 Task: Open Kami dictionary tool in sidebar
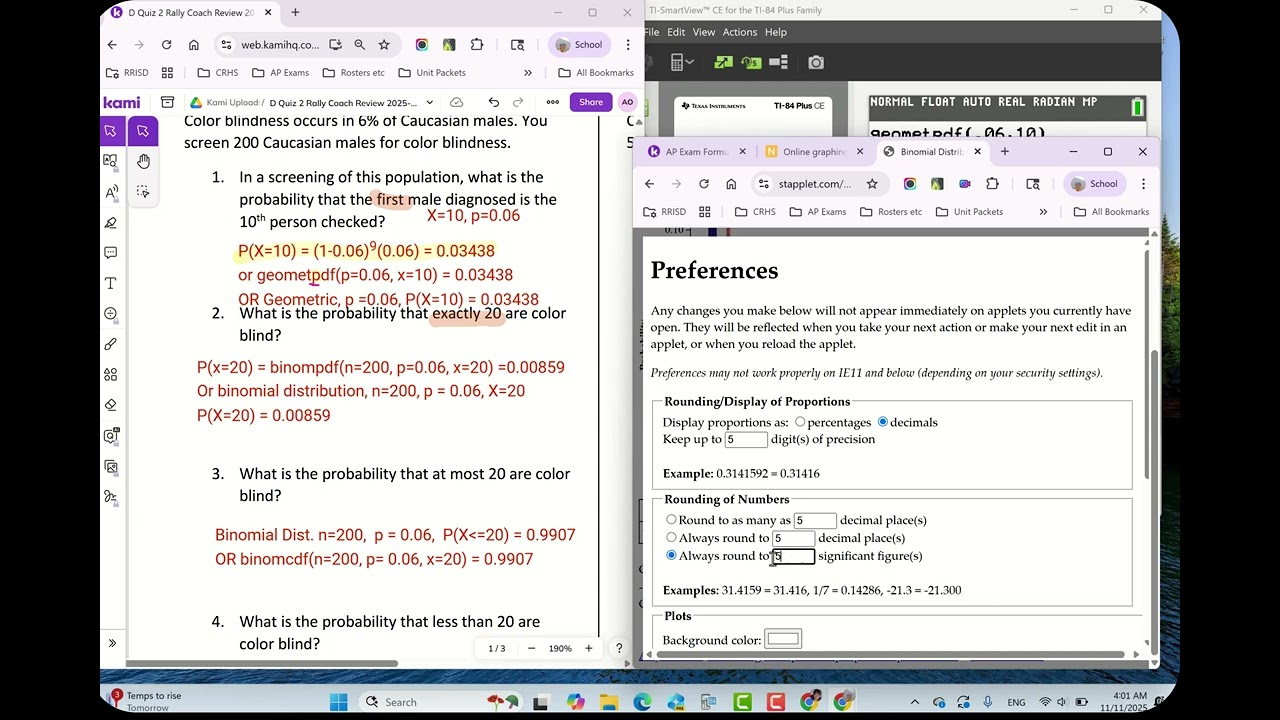(x=110, y=161)
